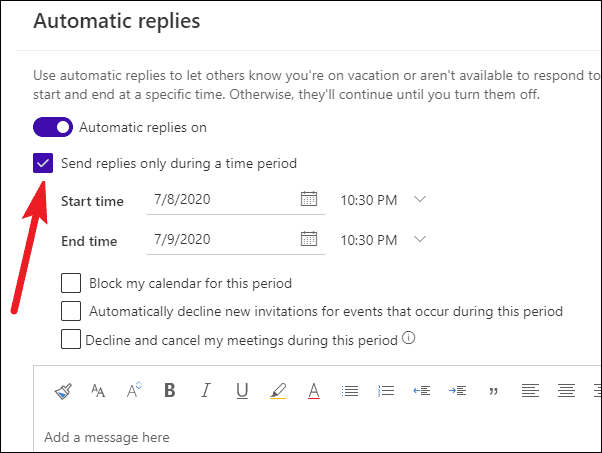Image resolution: width=602 pixels, height=453 pixels.
Task: Apply quote formatting
Action: point(493,391)
